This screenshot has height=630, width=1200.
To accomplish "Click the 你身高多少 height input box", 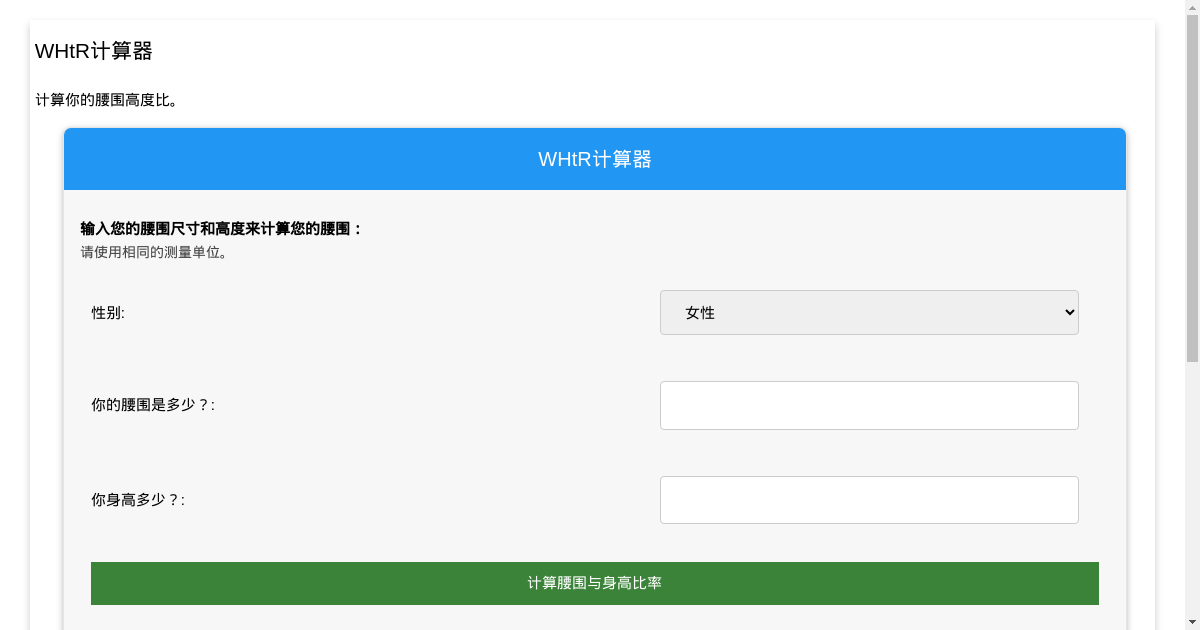I will click(869, 499).
